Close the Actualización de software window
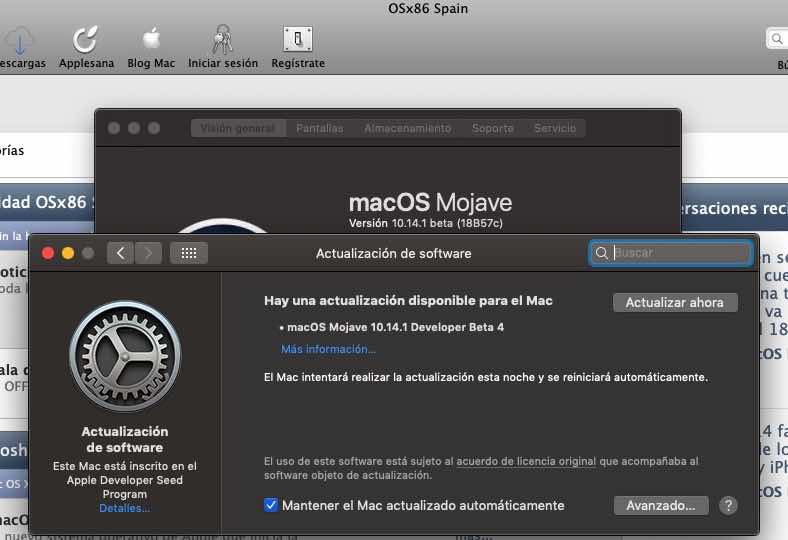Viewport: 788px width, 540px height. point(48,253)
